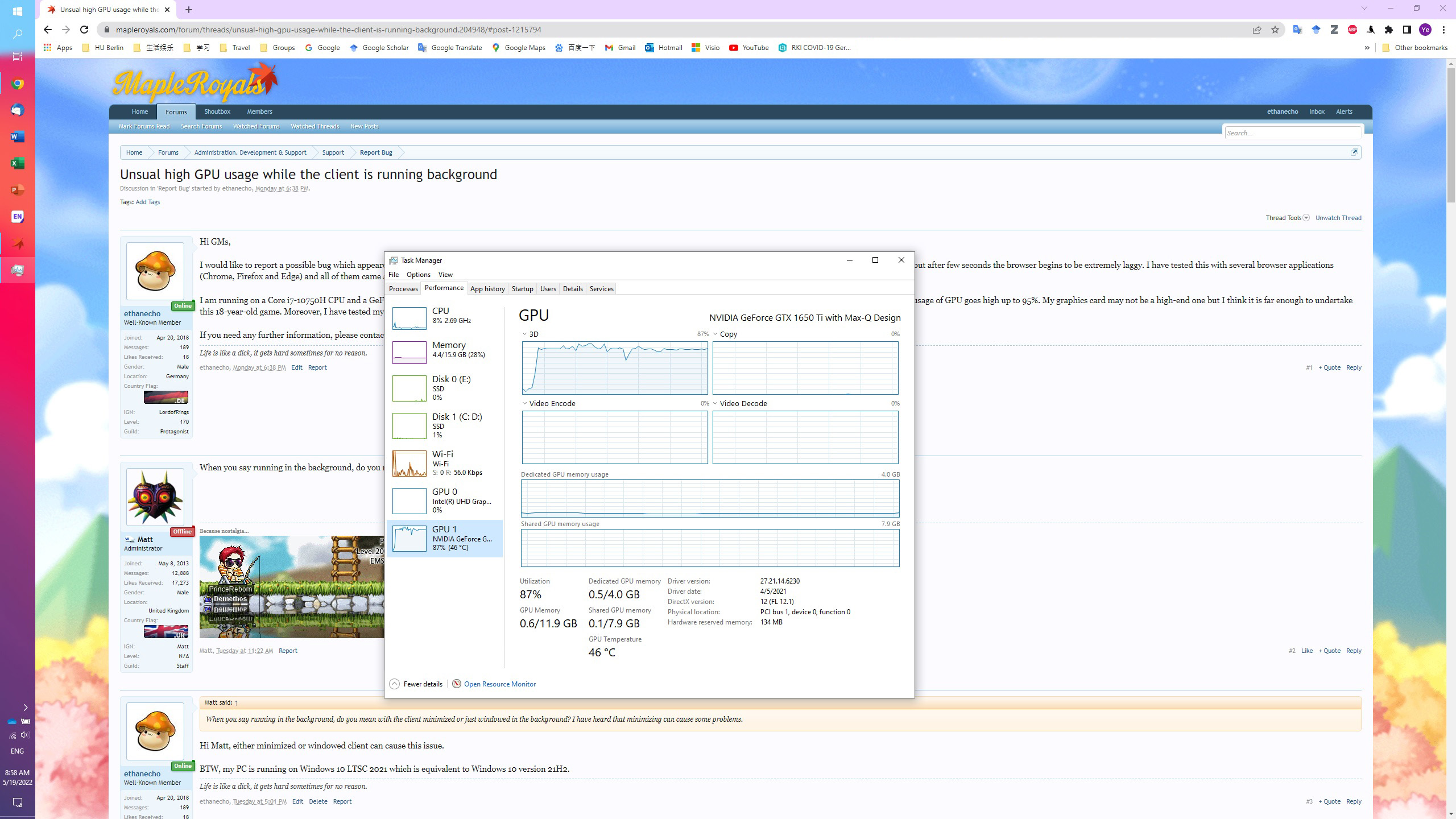
Task: Switch to Services tab
Action: click(601, 289)
